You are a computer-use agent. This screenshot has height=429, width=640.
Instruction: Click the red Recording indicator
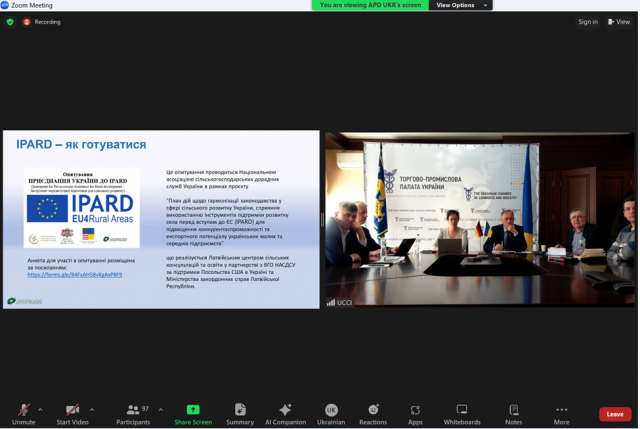click(42, 22)
